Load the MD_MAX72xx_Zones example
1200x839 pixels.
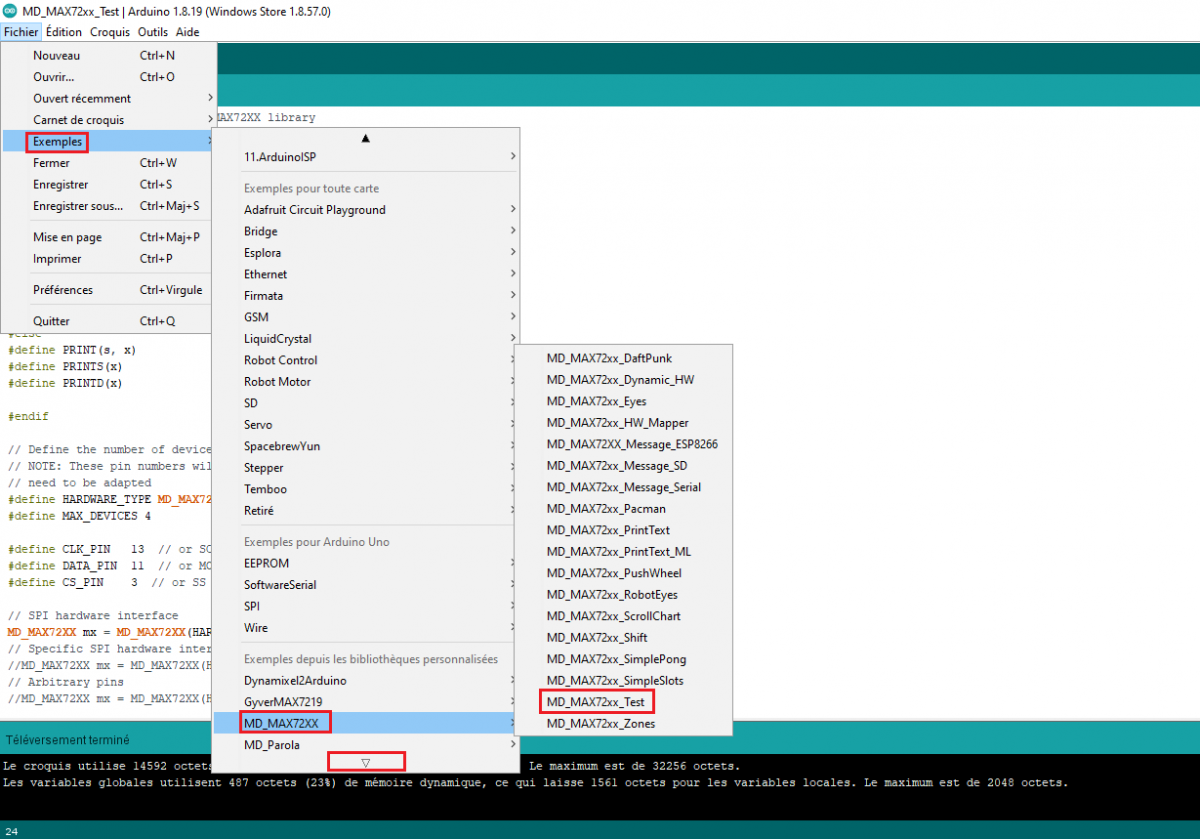click(624, 724)
